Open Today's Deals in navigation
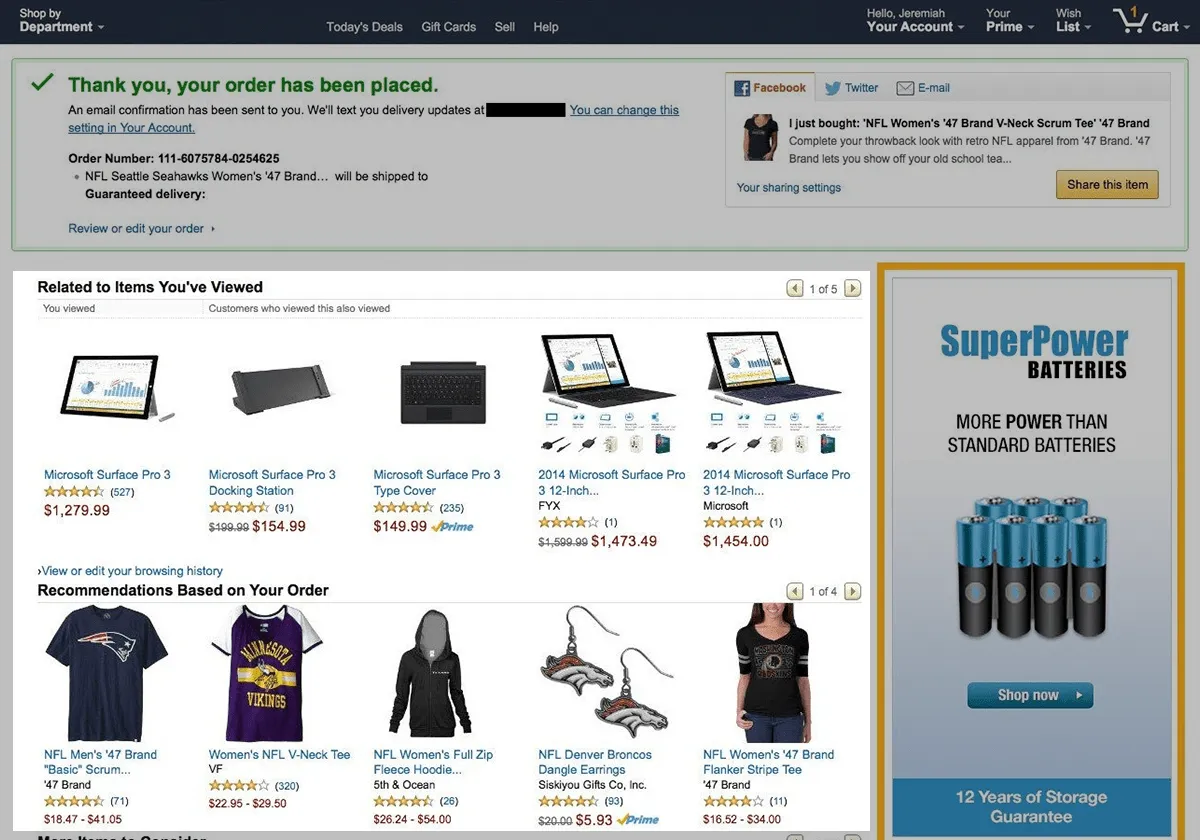The height and width of the screenshot is (840, 1200). [x=364, y=27]
